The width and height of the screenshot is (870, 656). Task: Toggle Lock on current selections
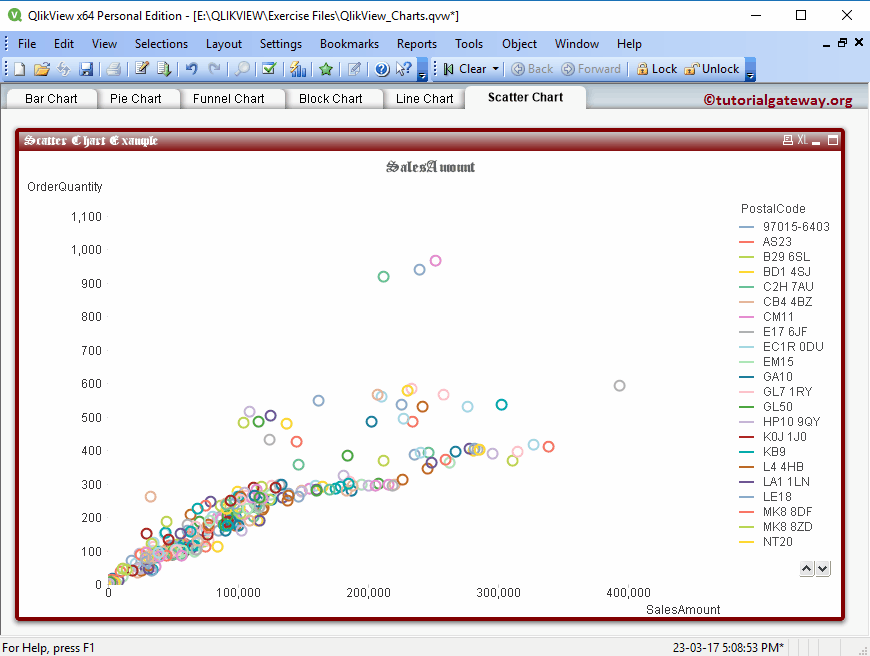click(657, 70)
